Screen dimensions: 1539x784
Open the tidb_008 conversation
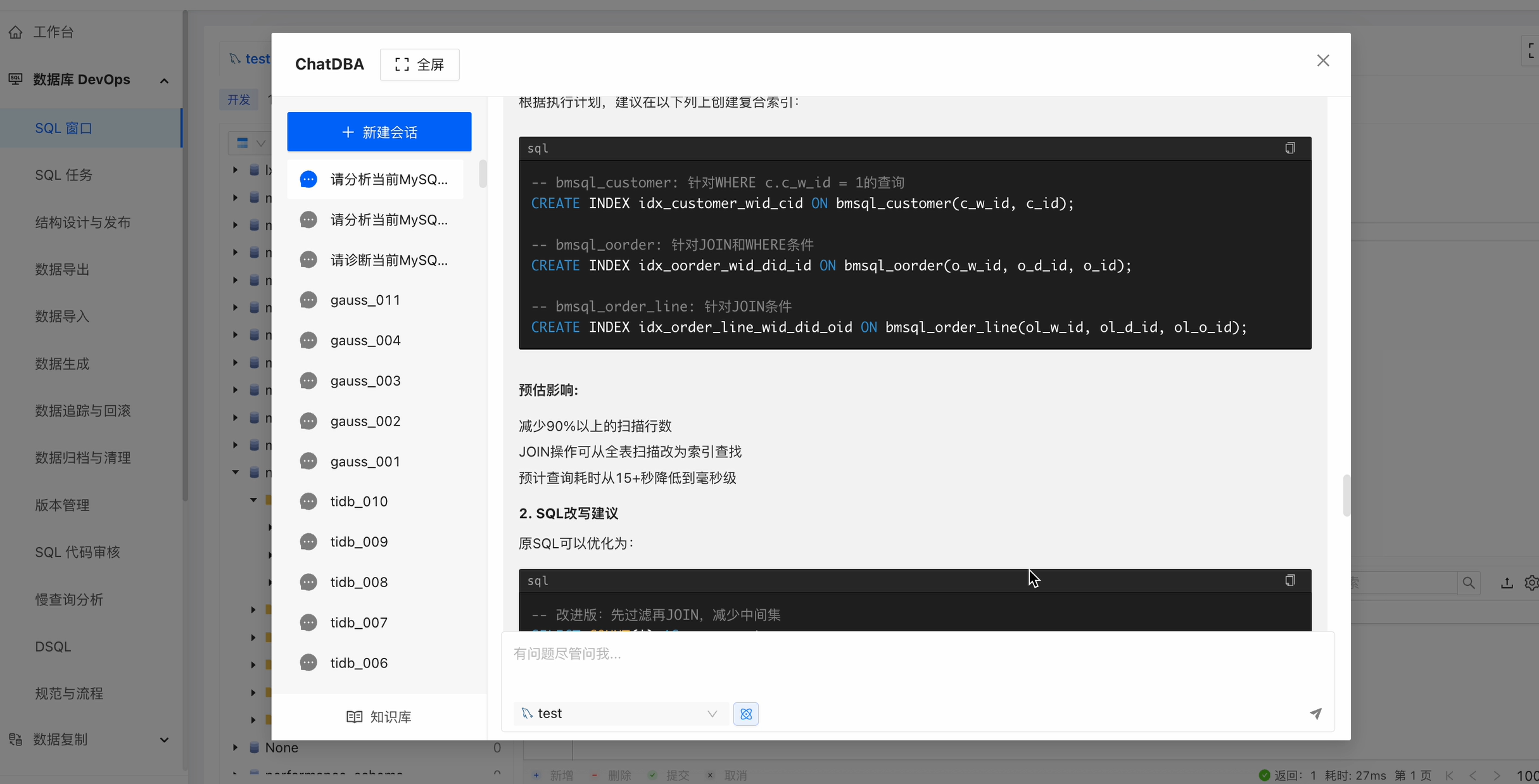[x=375, y=582]
